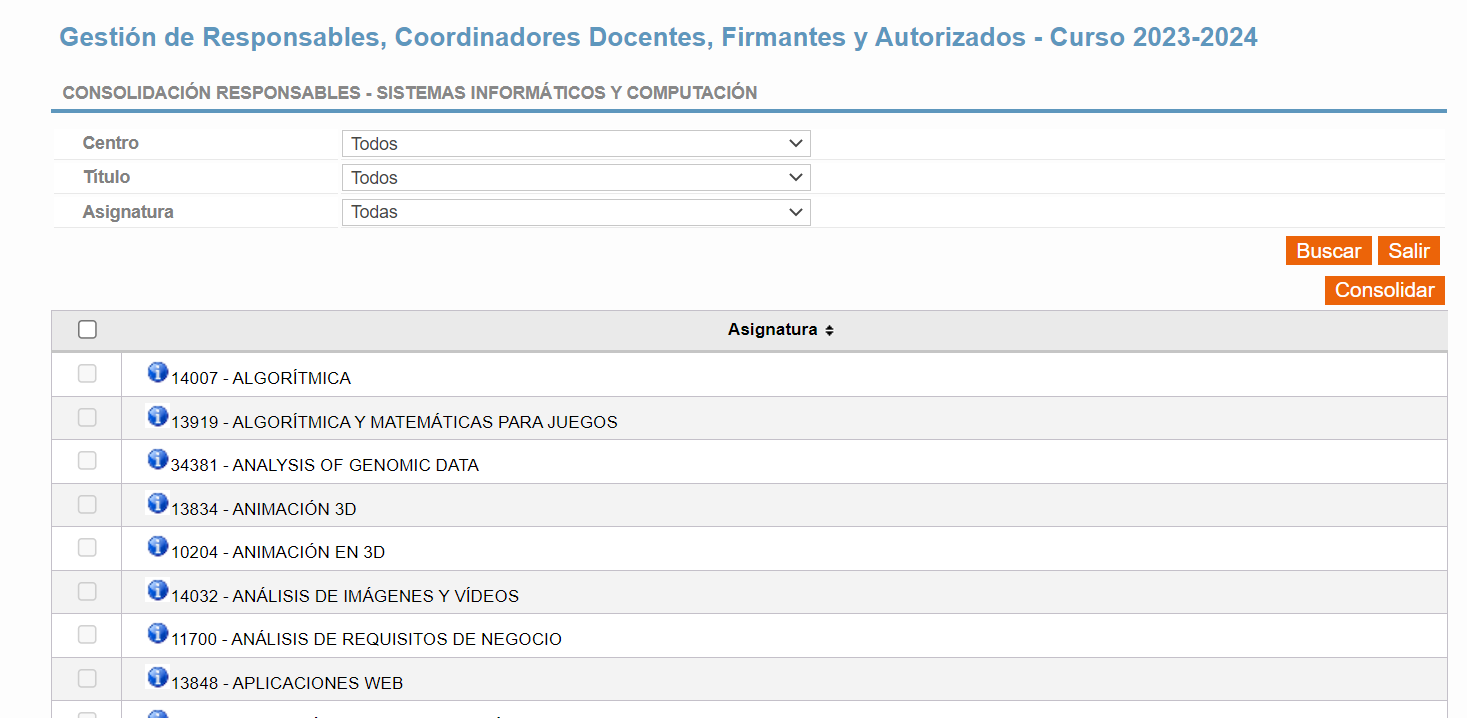Open info for ANÁLISIS DE REQUISITOS DE NEGOCIO
This screenshot has width=1467, height=718.
158,633
